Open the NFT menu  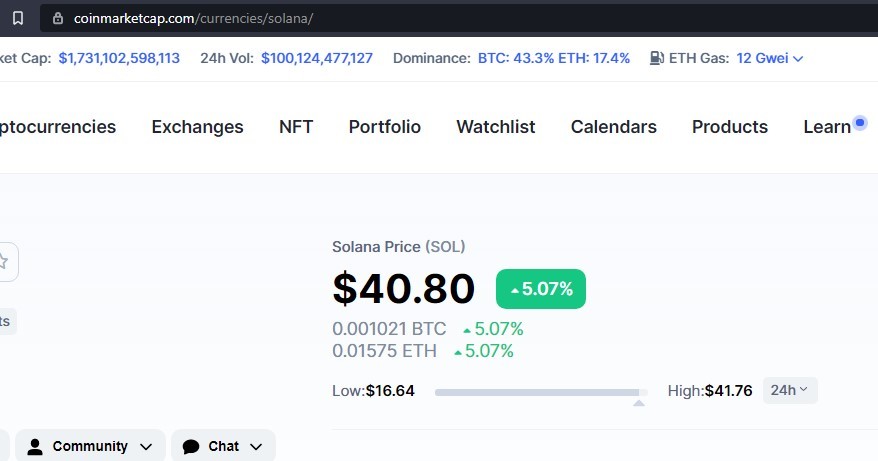point(296,127)
